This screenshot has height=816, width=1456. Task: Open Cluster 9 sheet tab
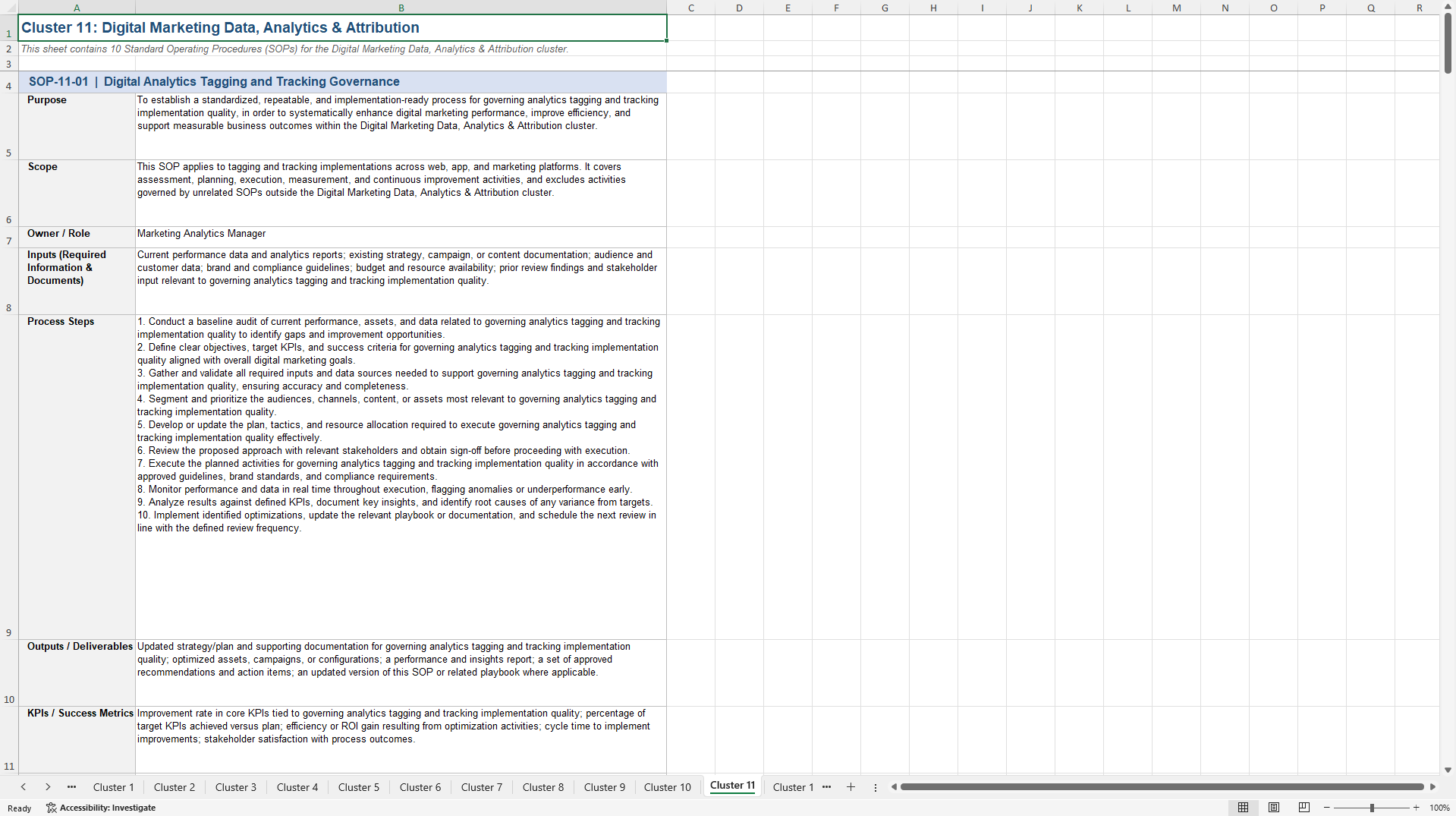[605, 787]
